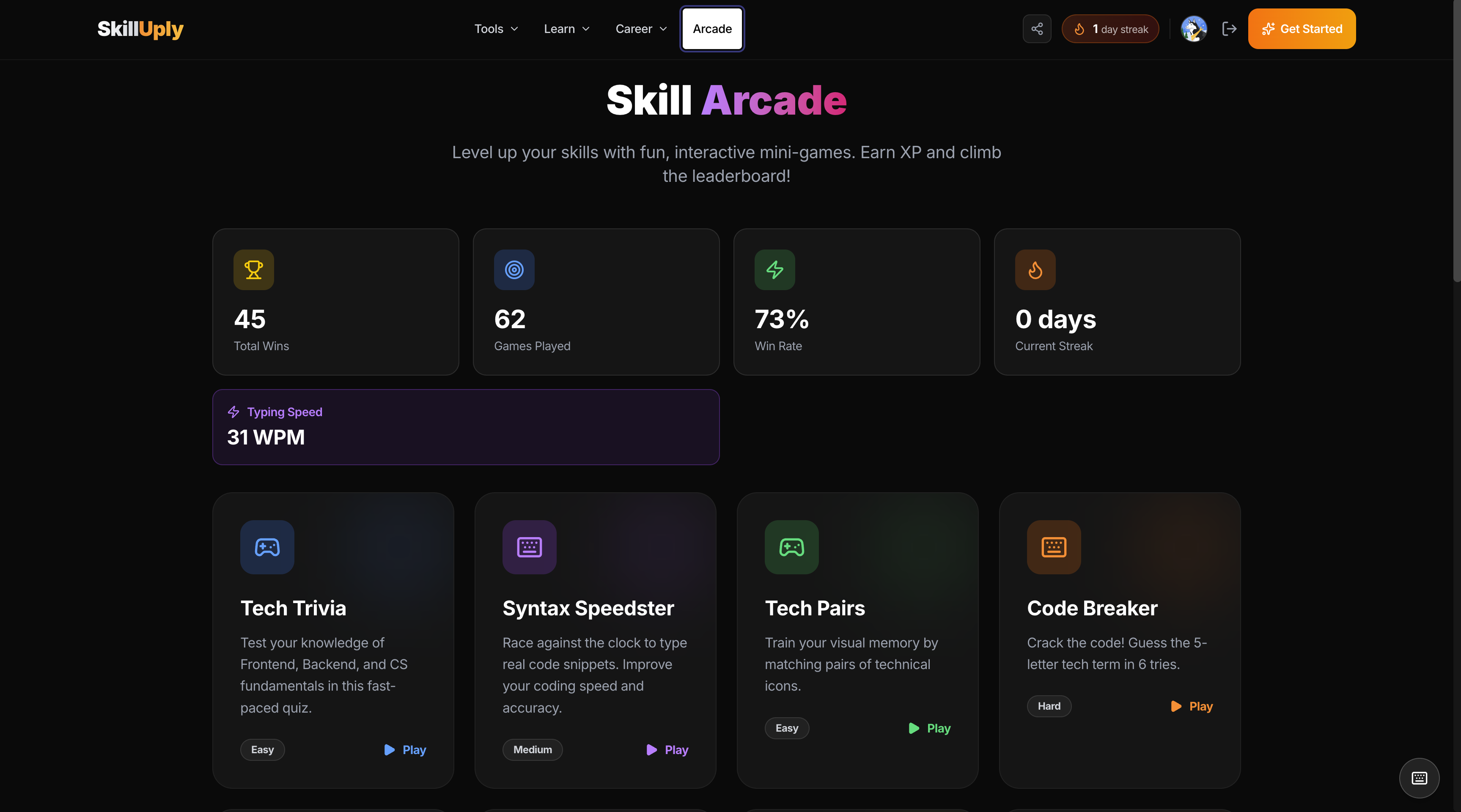Viewport: 1461px width, 812px height.
Task: Expand the Career dropdown menu
Action: tap(641, 29)
